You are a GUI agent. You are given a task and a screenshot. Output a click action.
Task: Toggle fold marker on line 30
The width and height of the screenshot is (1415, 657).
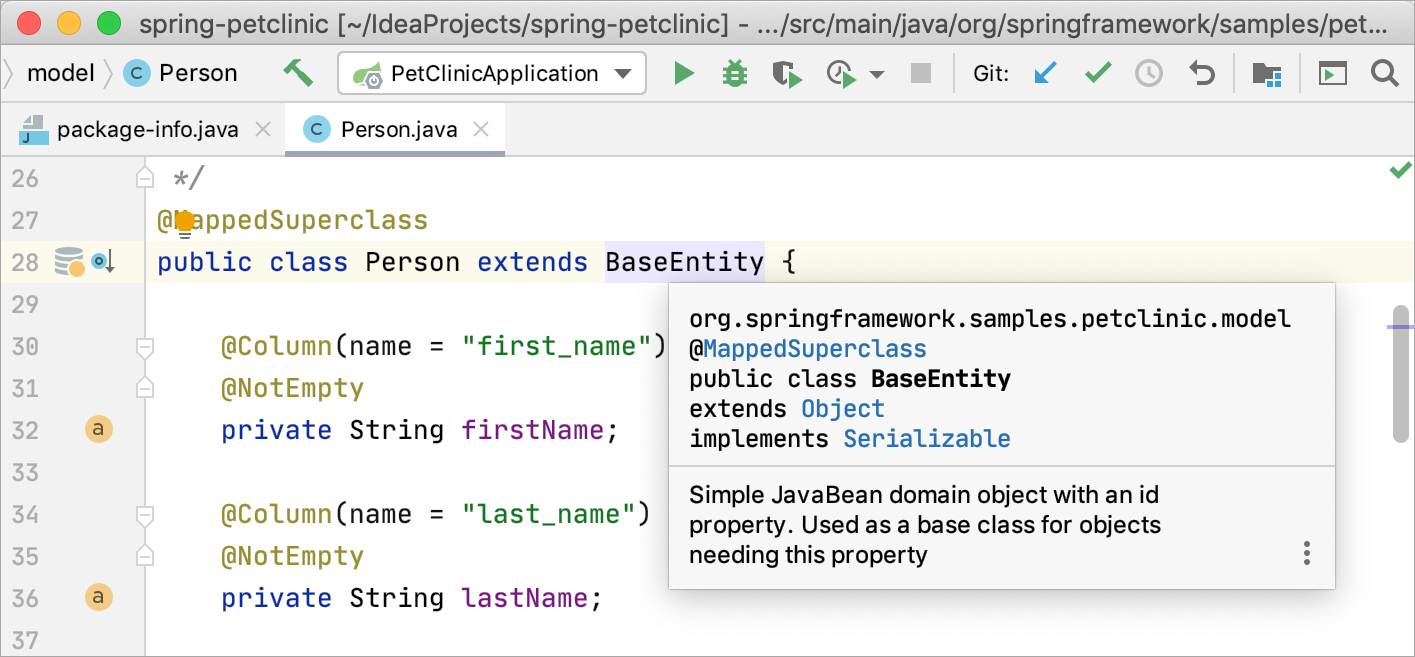[144, 347]
